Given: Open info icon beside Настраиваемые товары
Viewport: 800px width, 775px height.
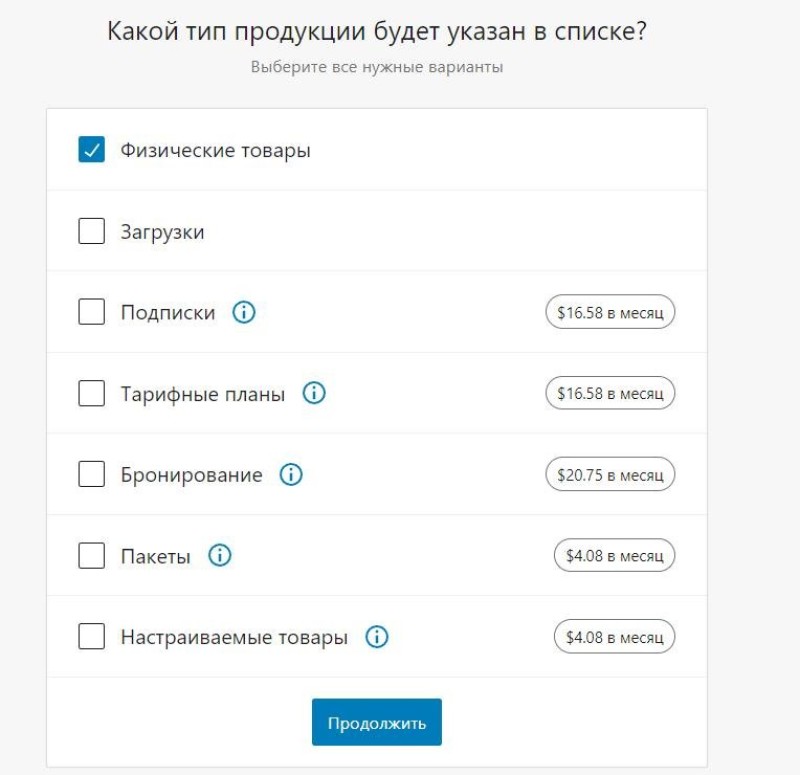Looking at the screenshot, I should pos(377,637).
